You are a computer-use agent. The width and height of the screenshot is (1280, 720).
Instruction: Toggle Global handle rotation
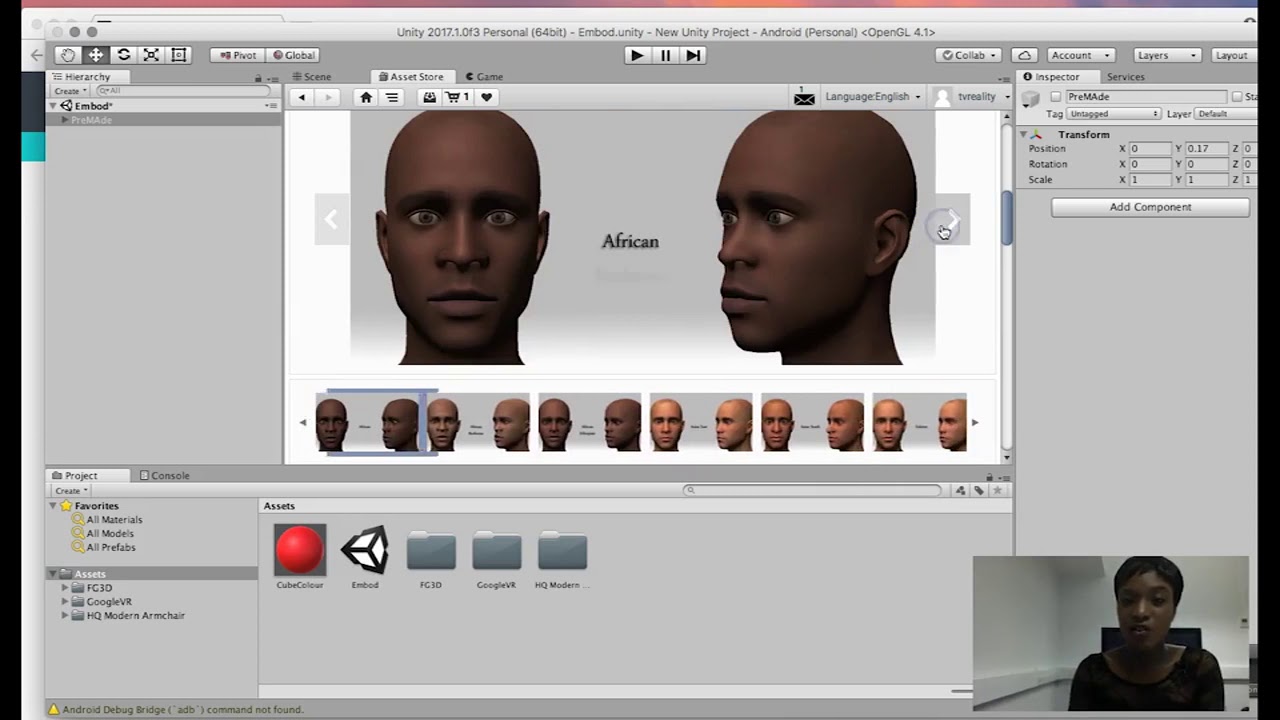click(x=292, y=55)
